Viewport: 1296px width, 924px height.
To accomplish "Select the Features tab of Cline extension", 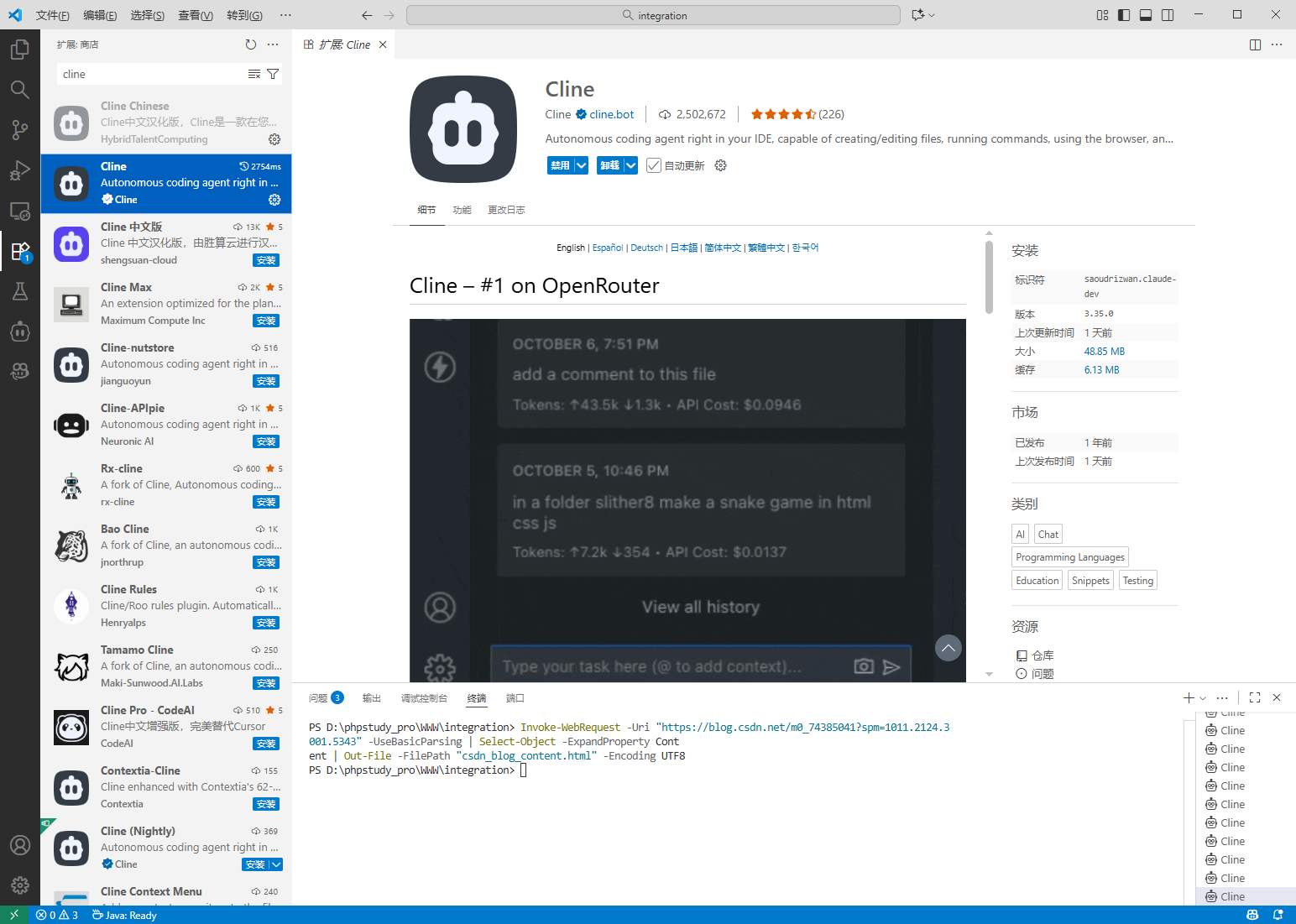I will click(462, 210).
